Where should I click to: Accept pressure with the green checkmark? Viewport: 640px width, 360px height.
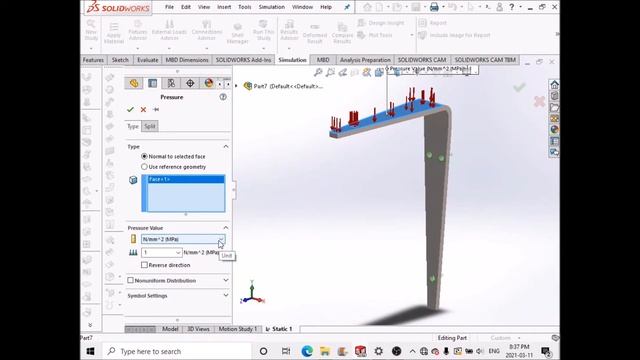[130, 109]
